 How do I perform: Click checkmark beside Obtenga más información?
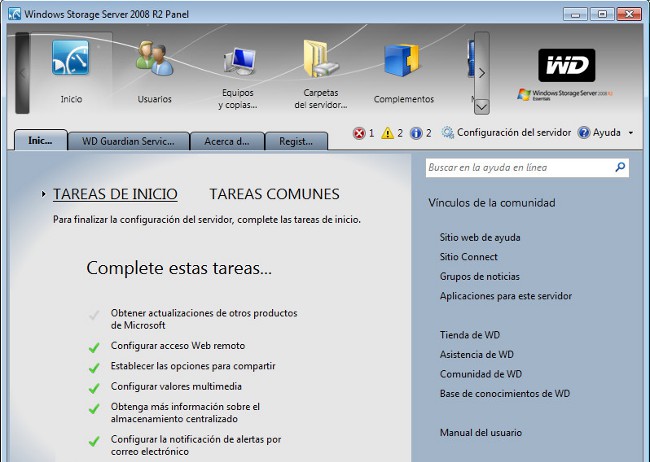tap(94, 408)
